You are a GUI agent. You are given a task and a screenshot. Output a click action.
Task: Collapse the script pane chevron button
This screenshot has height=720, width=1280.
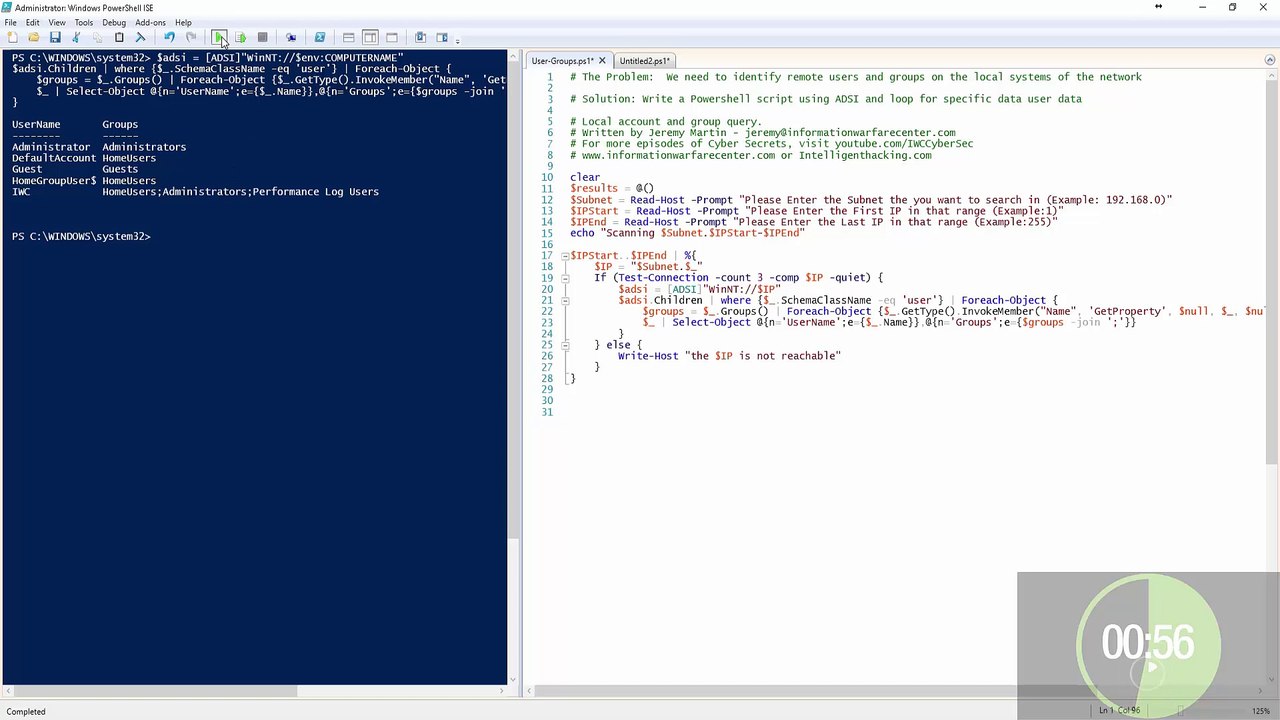coord(1270,61)
